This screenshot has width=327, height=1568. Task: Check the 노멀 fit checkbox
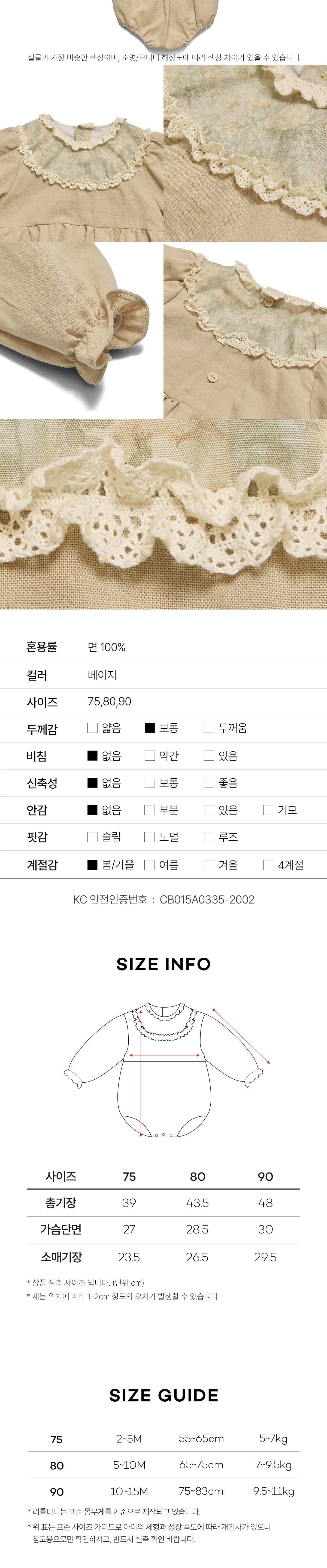[x=150, y=837]
